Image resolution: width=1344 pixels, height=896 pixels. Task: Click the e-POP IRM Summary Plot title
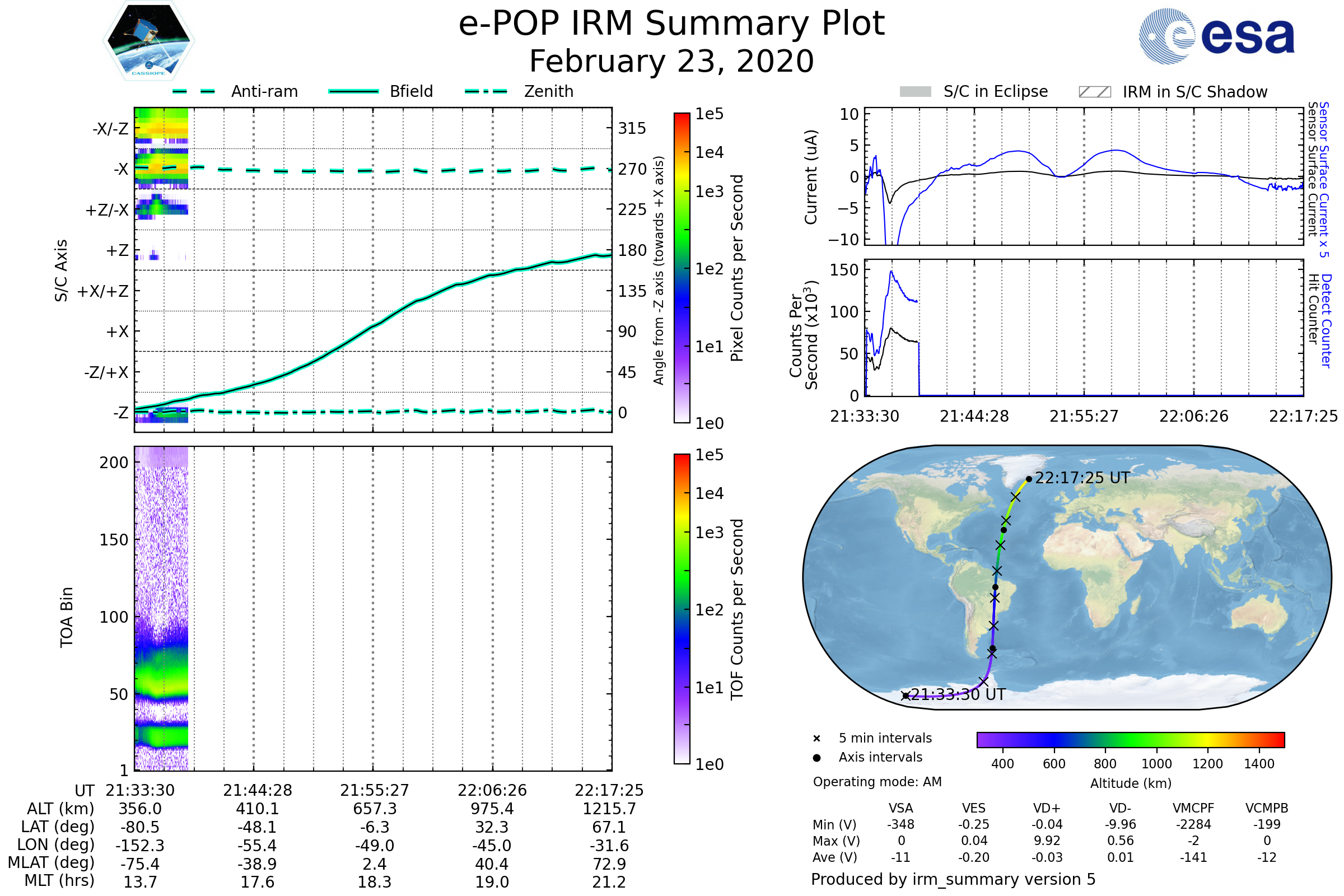click(x=671, y=24)
